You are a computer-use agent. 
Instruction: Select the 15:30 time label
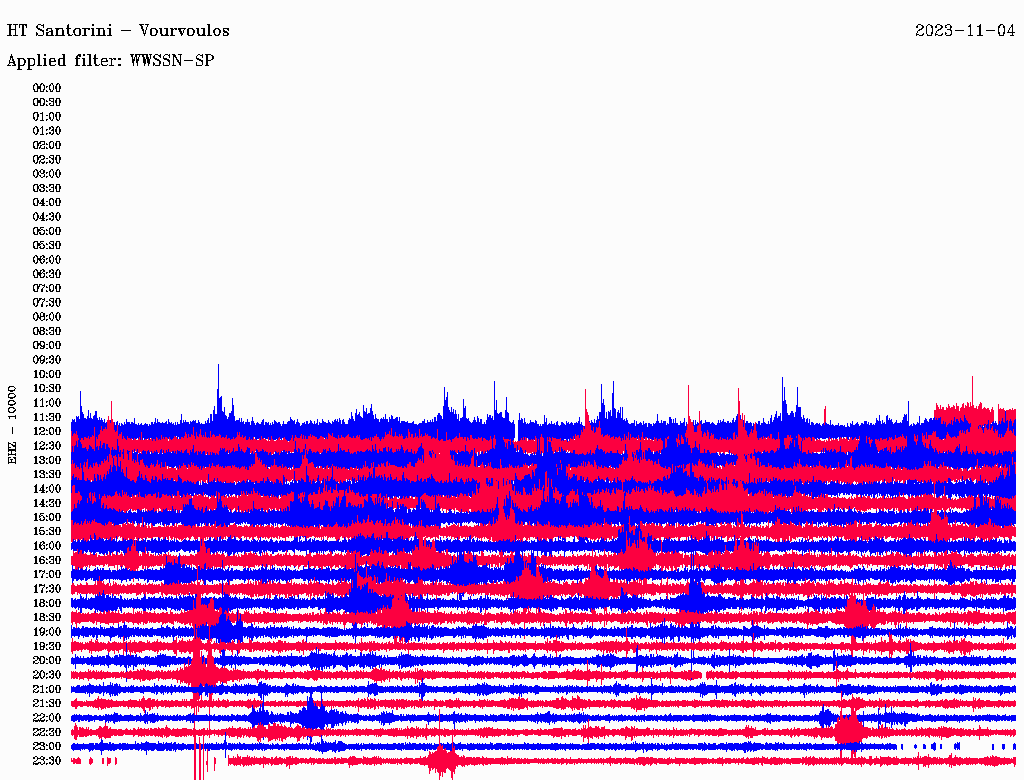point(47,532)
